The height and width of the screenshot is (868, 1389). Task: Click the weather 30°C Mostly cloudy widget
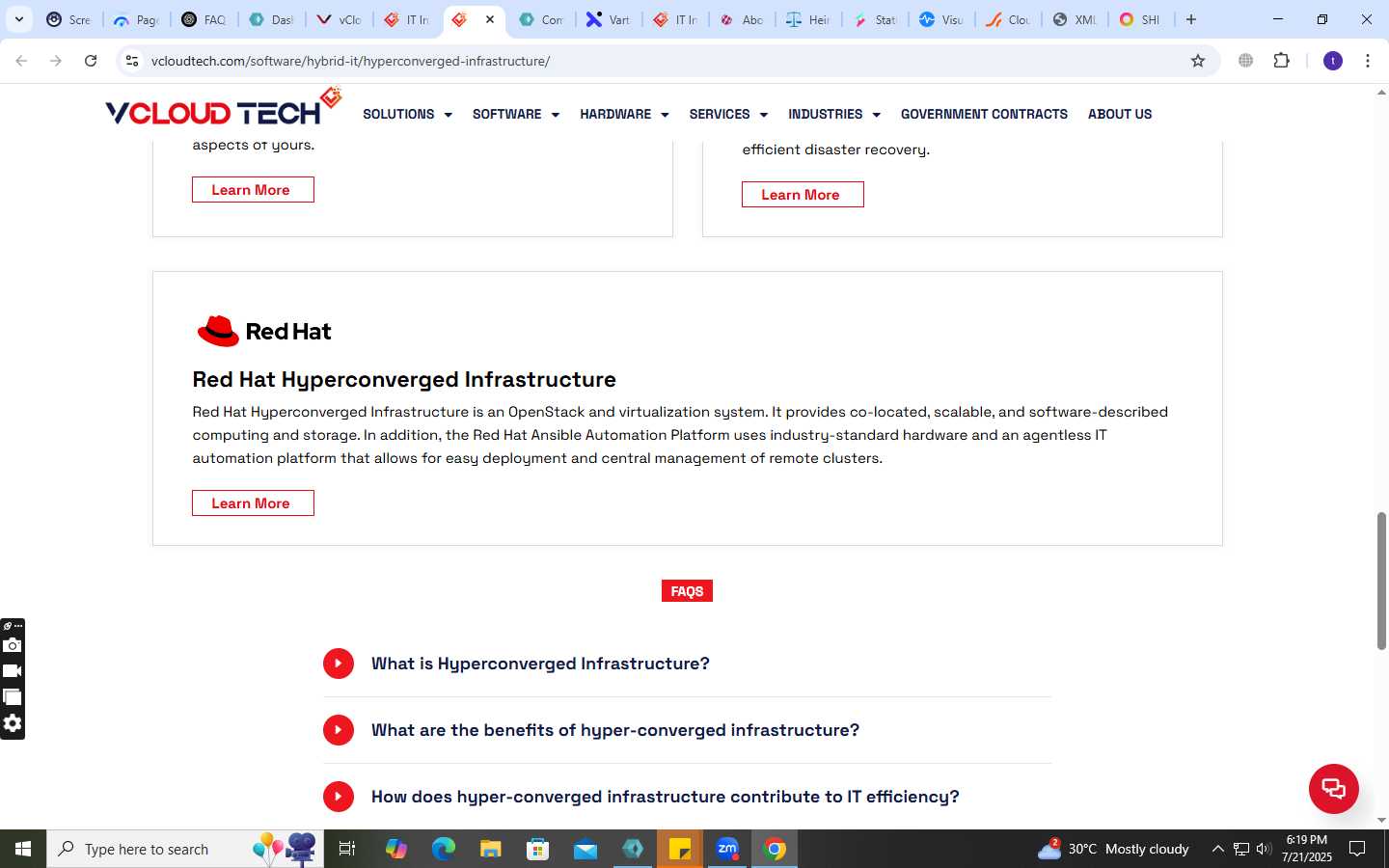pos(1113,849)
